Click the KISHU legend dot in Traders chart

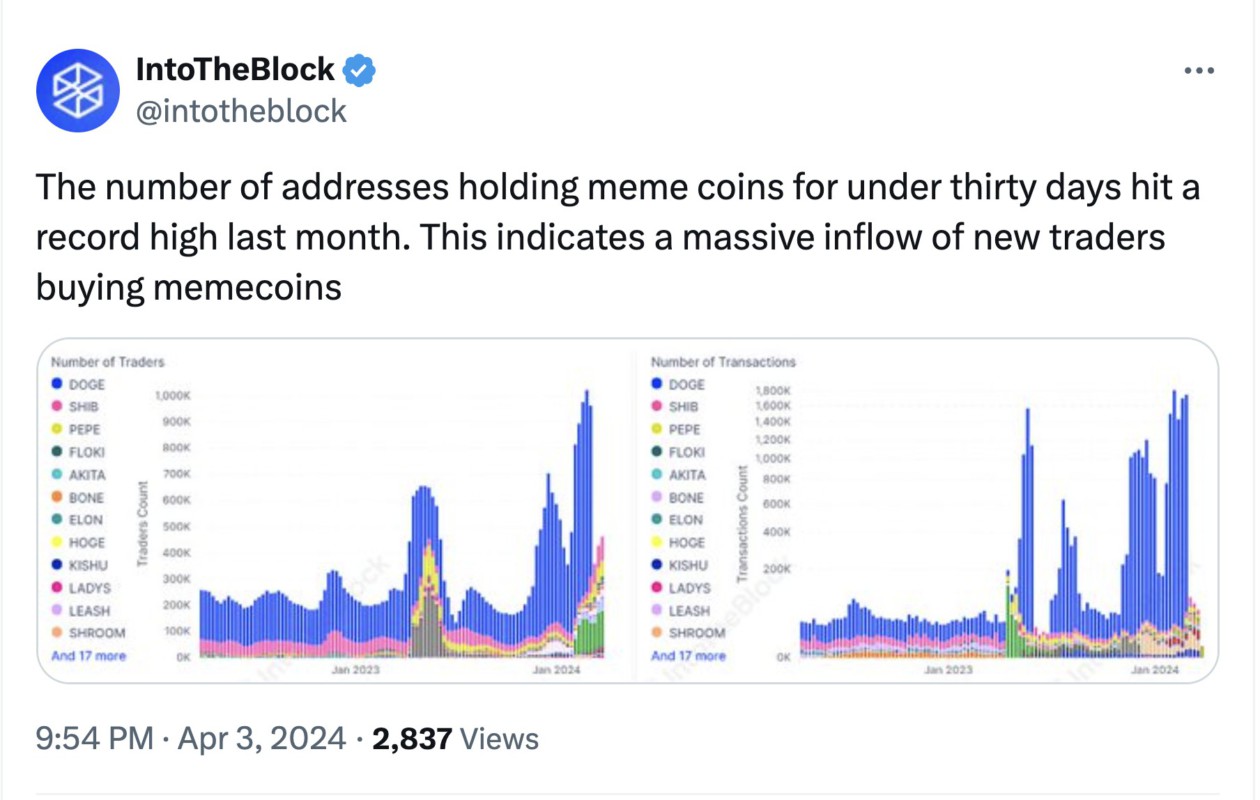(55, 565)
